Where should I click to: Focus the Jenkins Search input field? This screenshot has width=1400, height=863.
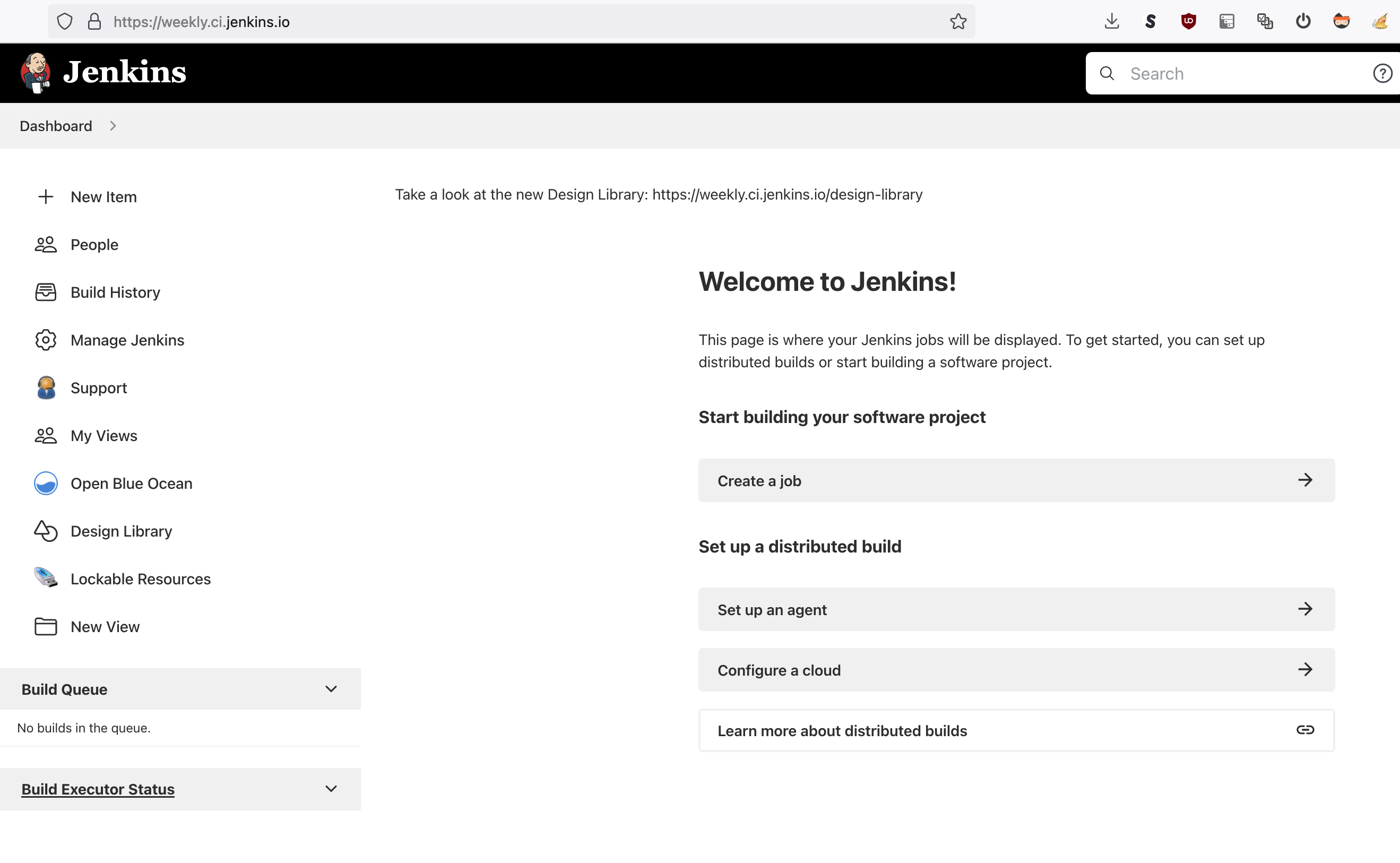point(1244,74)
